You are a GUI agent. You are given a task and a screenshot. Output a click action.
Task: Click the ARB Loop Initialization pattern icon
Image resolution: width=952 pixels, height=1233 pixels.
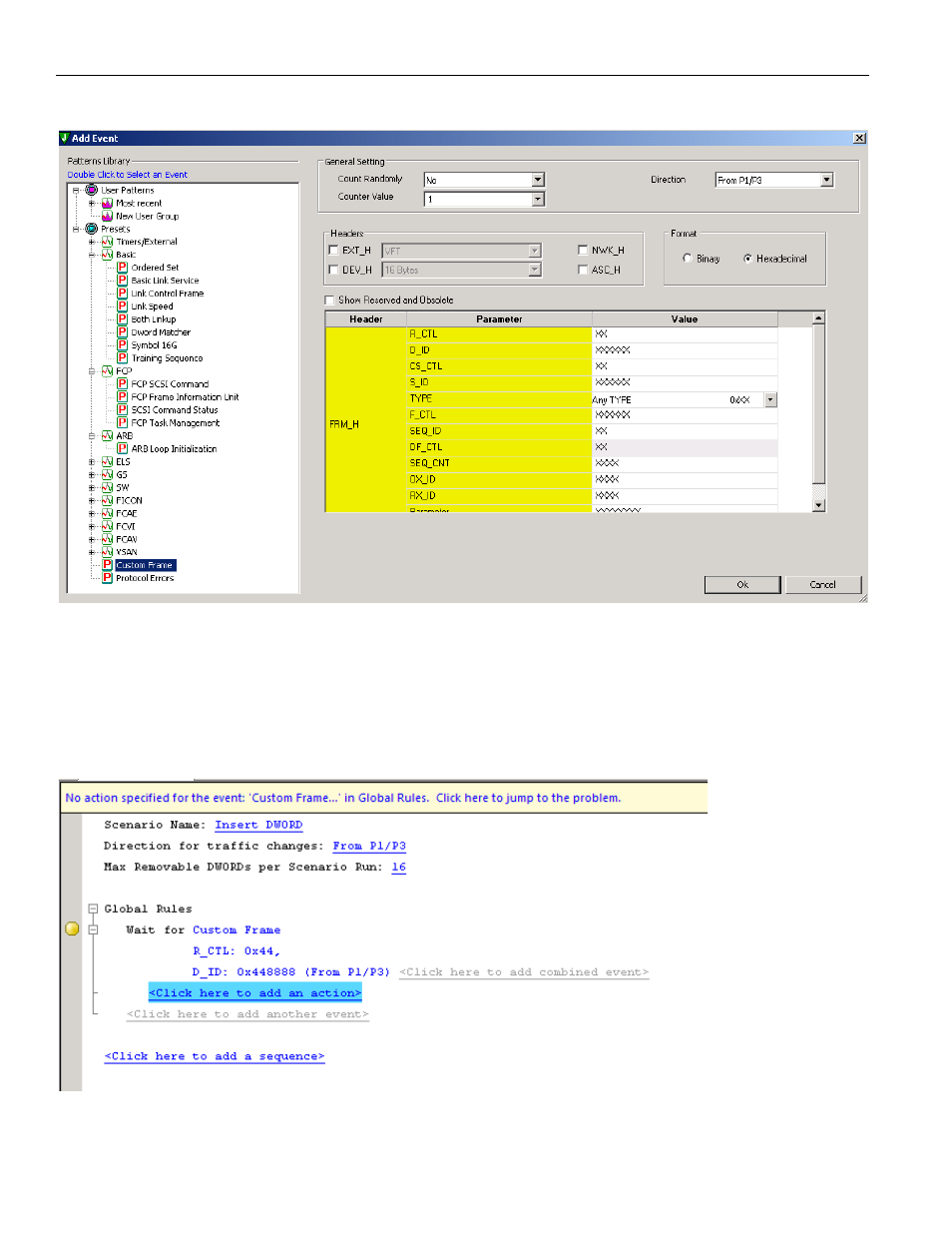pos(122,449)
